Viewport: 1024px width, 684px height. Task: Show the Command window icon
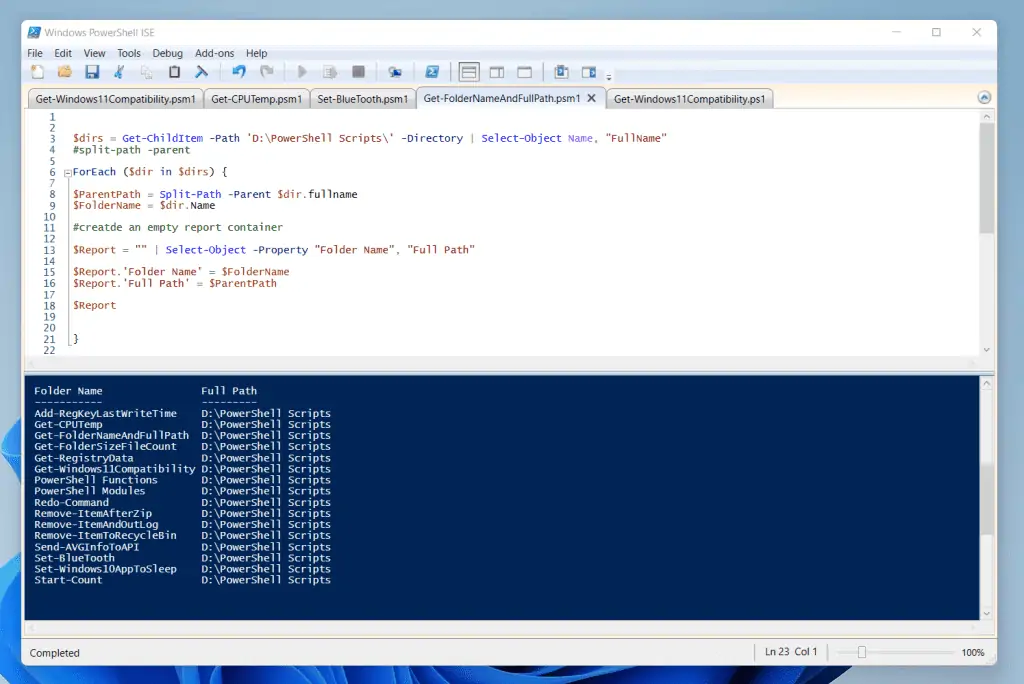point(561,73)
